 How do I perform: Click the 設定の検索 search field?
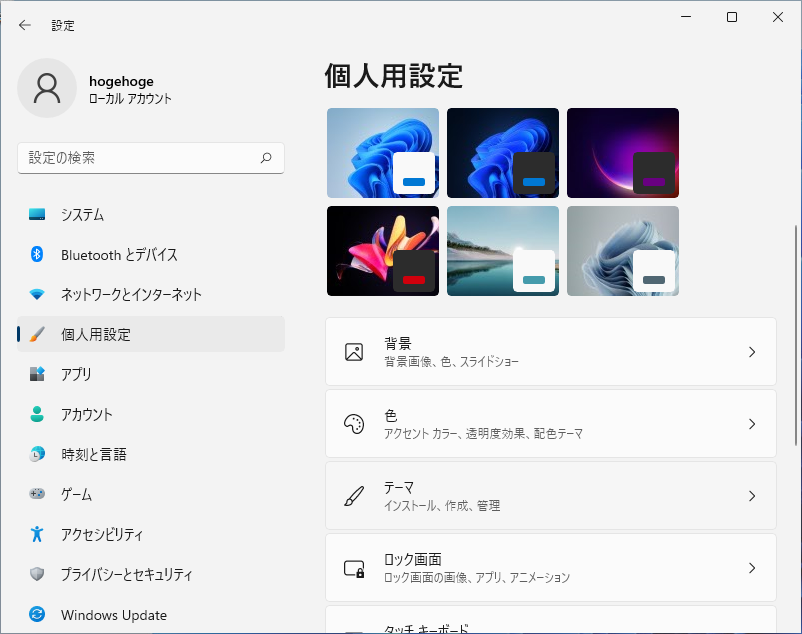pyautogui.click(x=151, y=158)
